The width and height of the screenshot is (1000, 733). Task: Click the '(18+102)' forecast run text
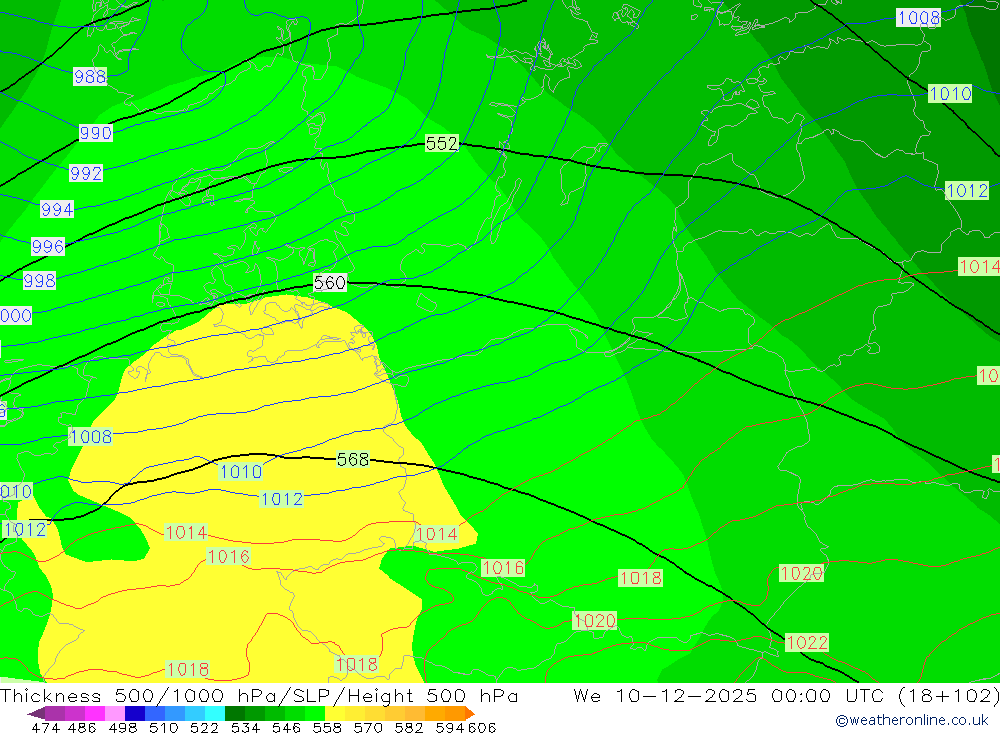click(948, 695)
